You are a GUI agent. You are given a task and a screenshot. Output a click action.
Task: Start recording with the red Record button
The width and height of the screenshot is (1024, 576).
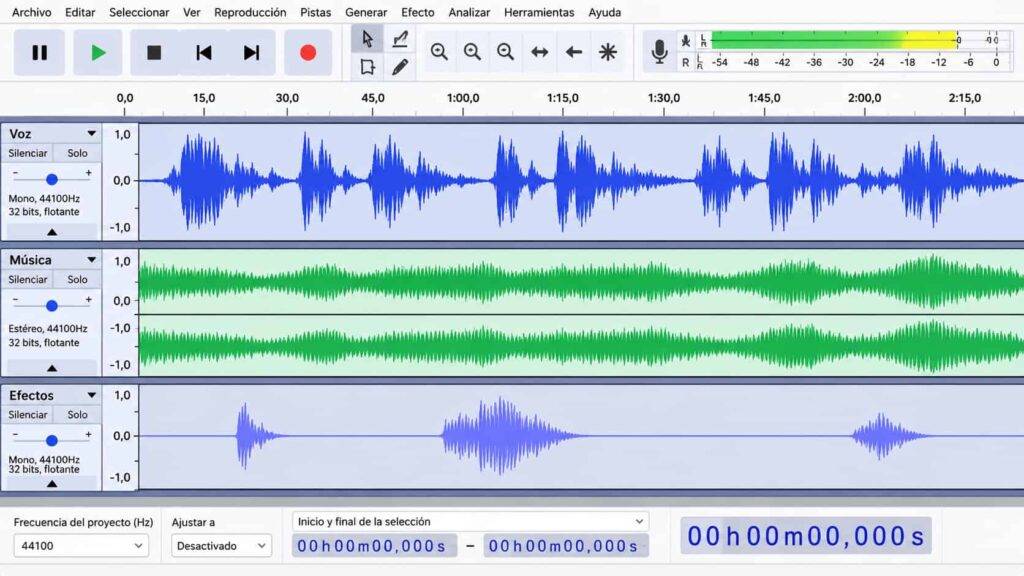308,52
